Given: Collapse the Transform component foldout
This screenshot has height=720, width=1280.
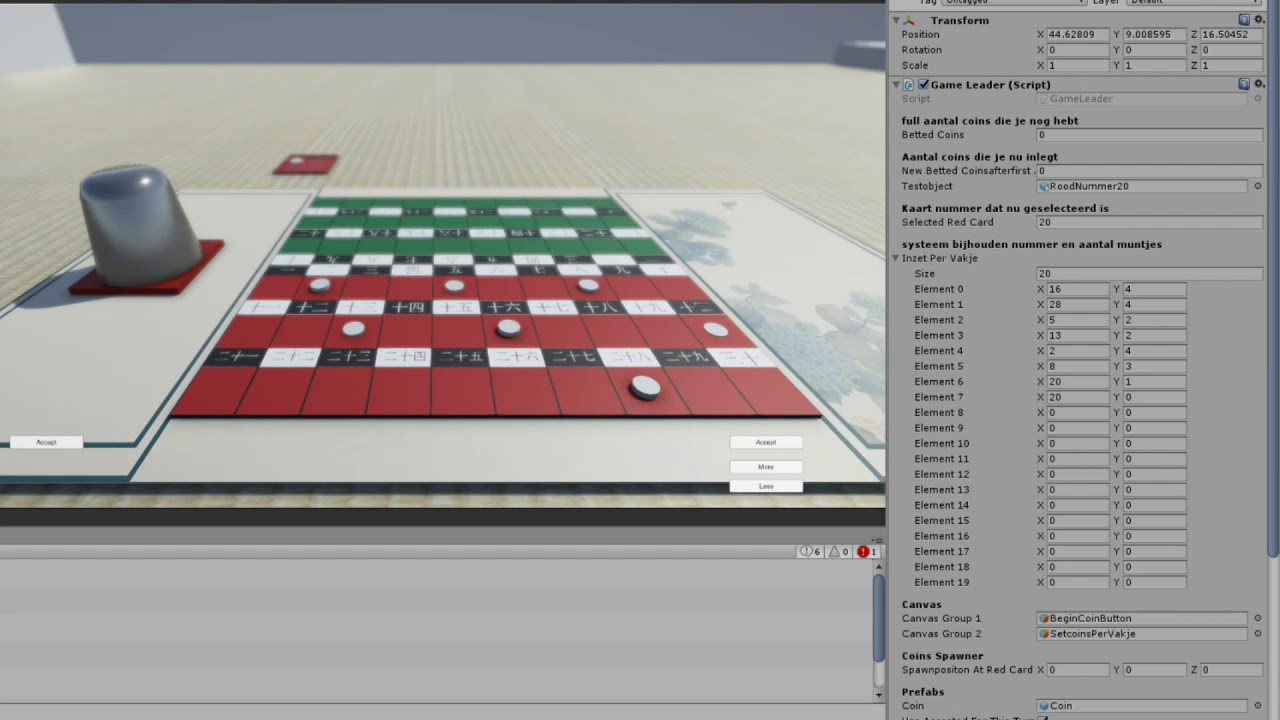Looking at the screenshot, I should tap(896, 20).
